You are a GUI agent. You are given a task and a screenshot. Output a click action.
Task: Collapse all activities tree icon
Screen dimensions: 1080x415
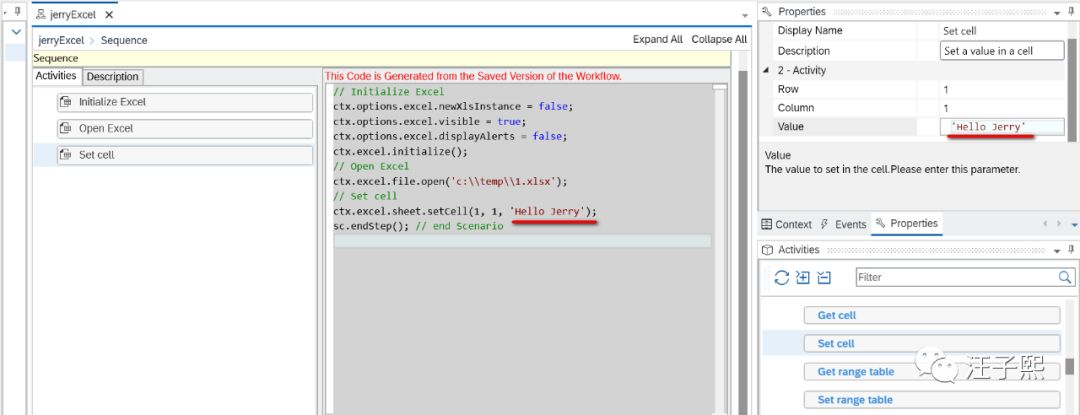[824, 277]
